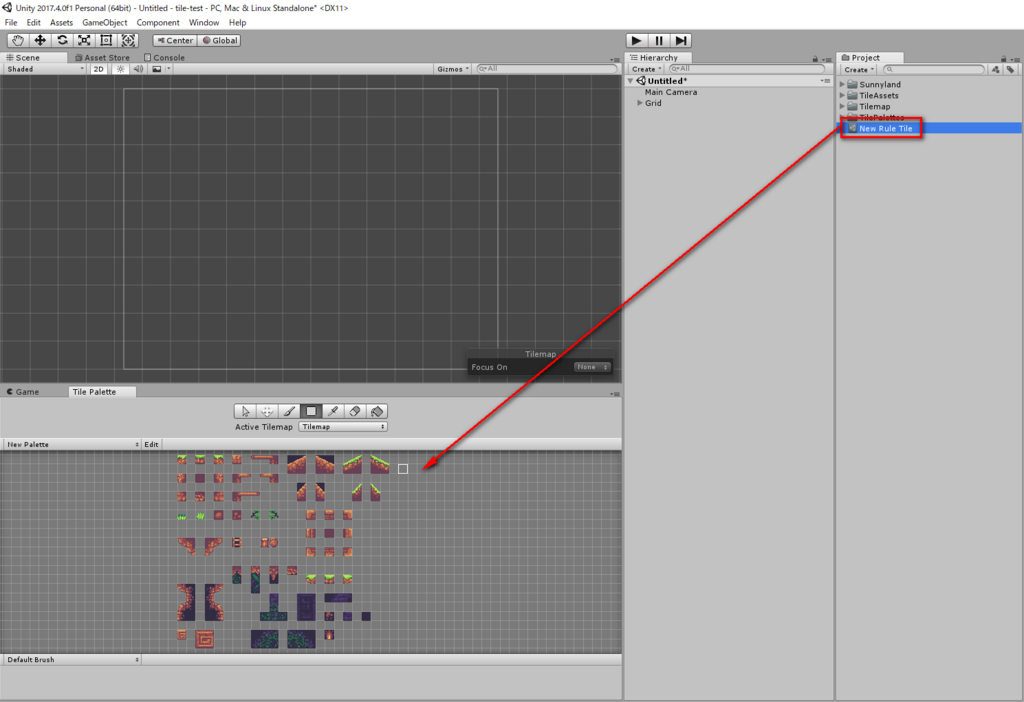Viewport: 1024px width, 702px height.
Task: Open the Active Tilemap dropdown
Action: (x=343, y=426)
